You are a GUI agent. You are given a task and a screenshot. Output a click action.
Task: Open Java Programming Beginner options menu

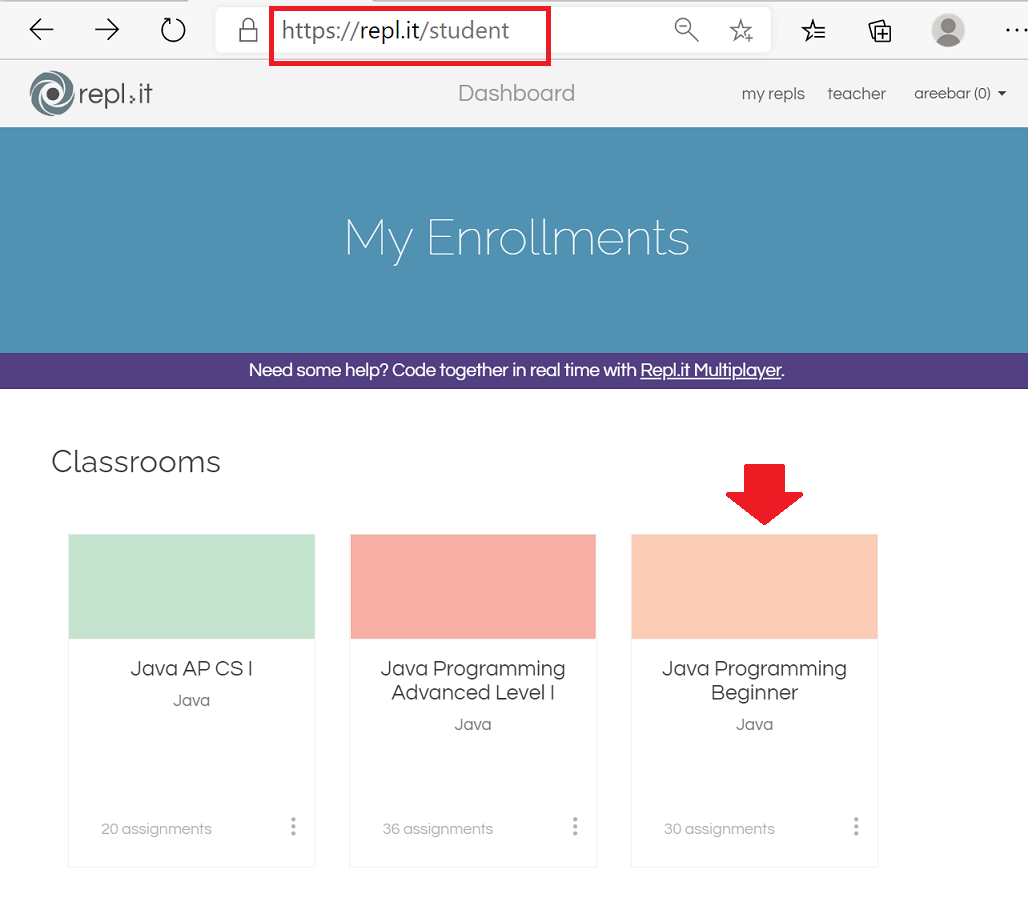pyautogui.click(x=856, y=826)
